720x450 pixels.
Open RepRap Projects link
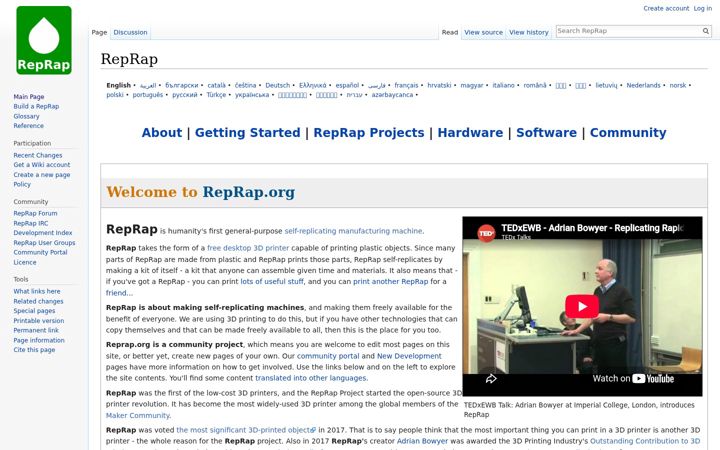click(x=369, y=133)
